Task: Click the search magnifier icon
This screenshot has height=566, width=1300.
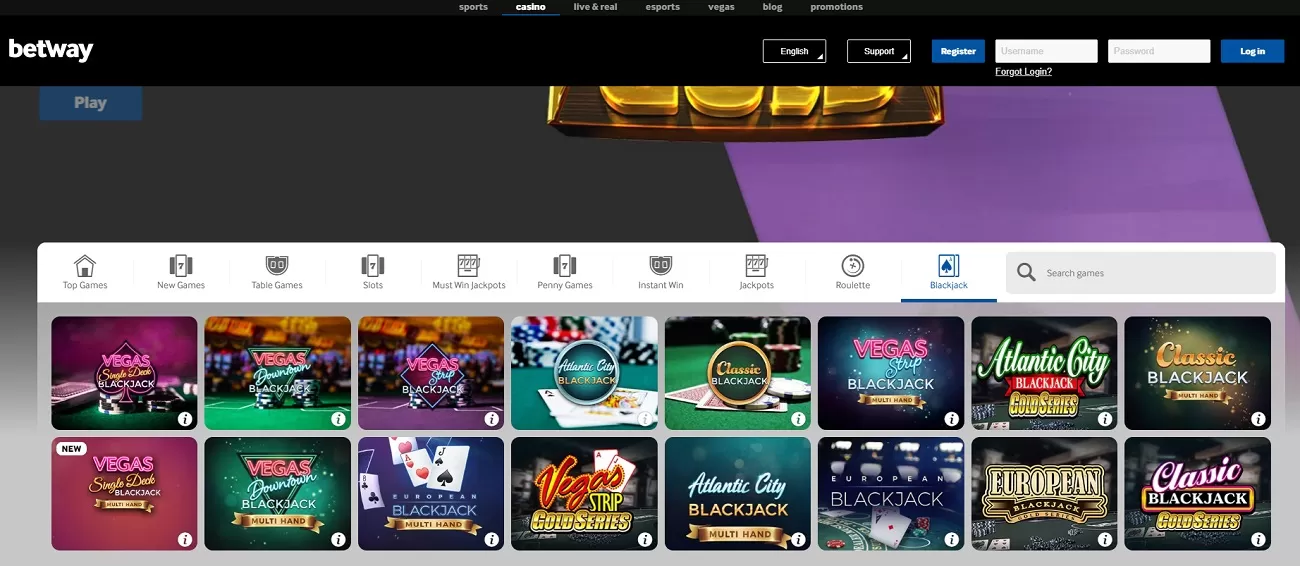Action: pos(1026,272)
